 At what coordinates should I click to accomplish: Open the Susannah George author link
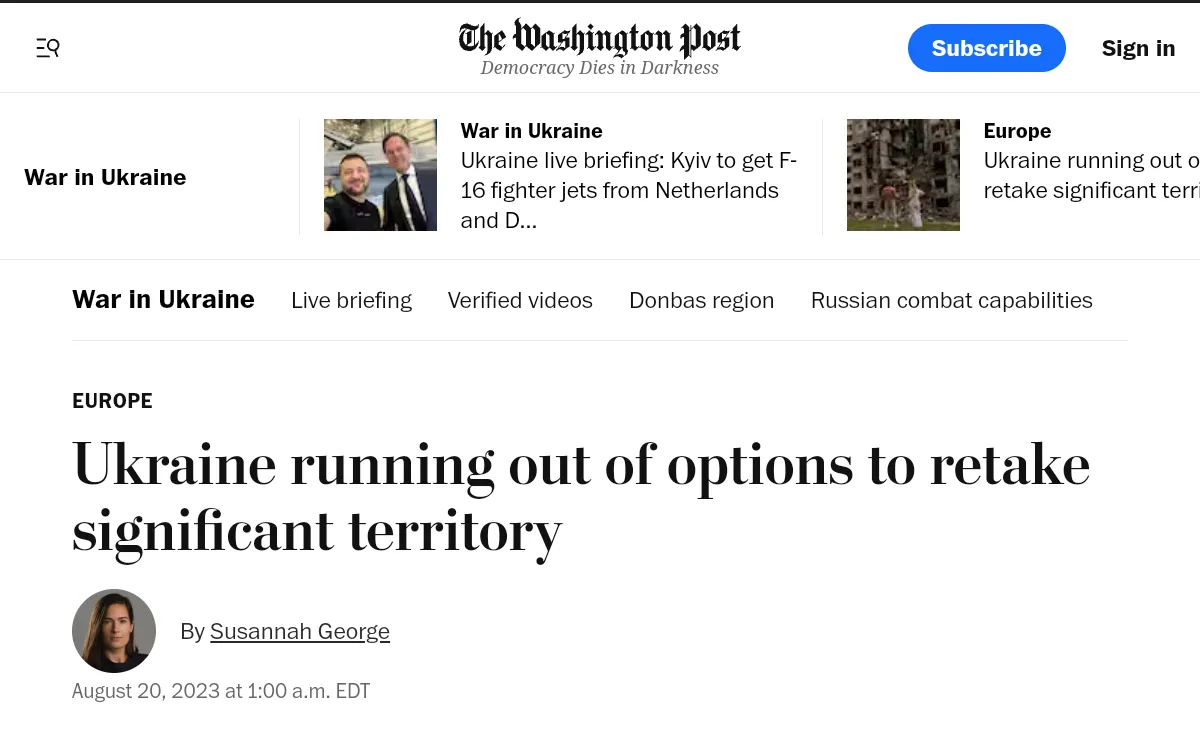click(299, 631)
